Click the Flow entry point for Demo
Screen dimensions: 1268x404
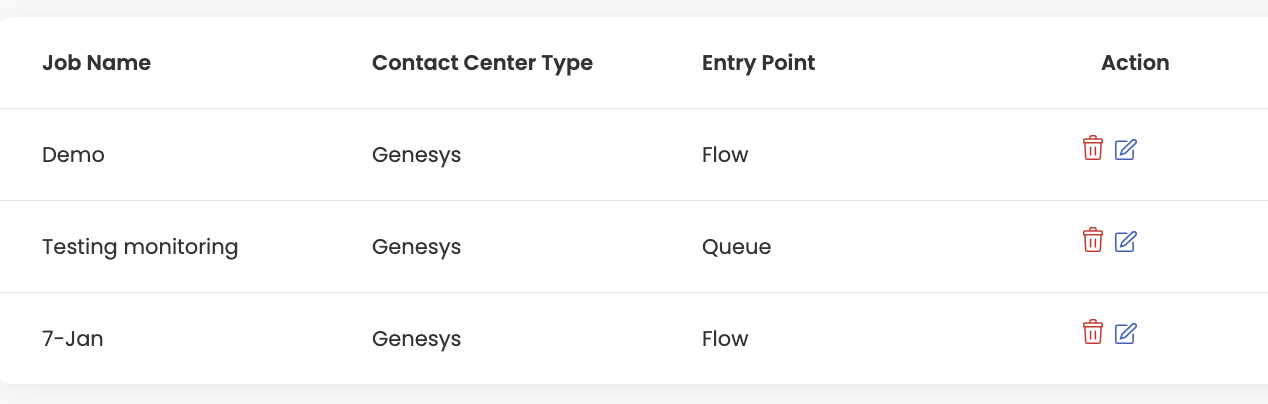(x=725, y=155)
